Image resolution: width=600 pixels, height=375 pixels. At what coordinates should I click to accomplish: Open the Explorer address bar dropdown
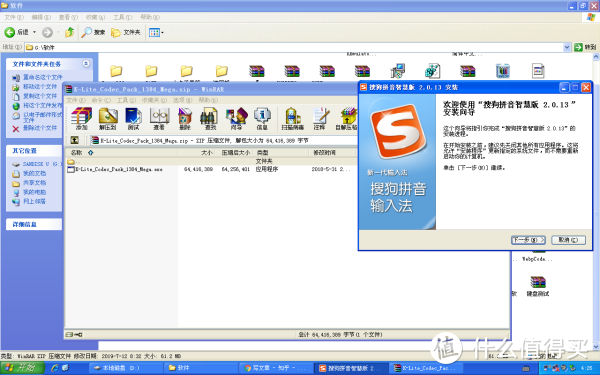(567, 47)
